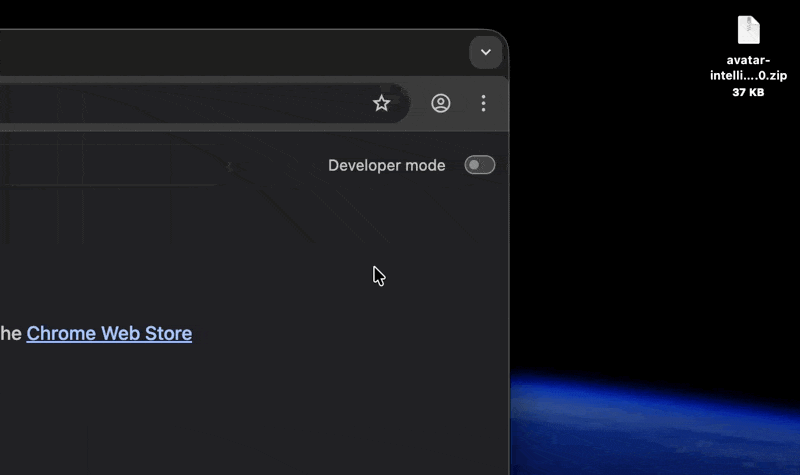Click the 'Developer mode' label text
800x475 pixels.
387,165
